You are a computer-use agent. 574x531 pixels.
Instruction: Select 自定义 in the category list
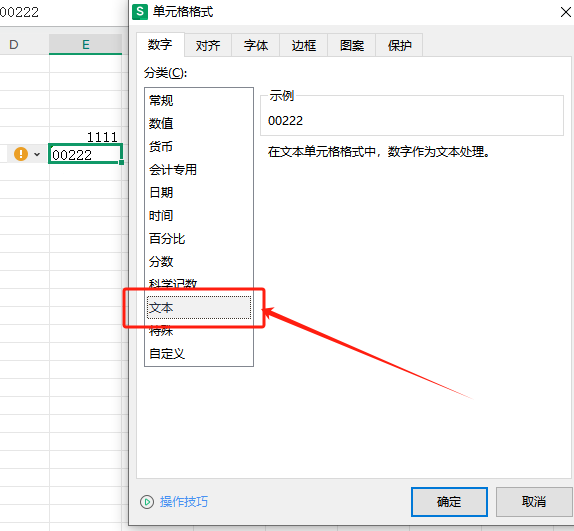[x=199, y=354]
